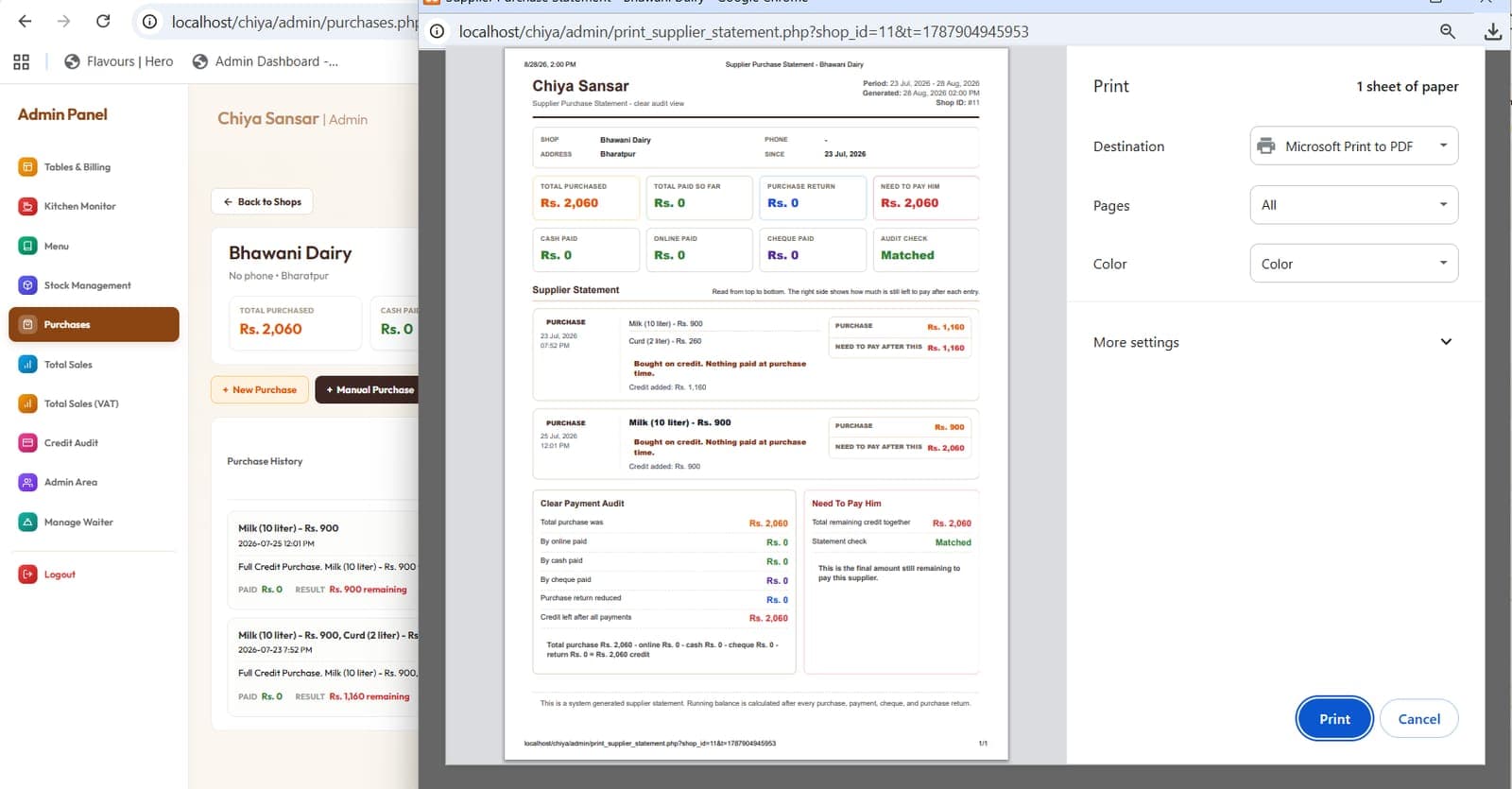Open the tab groups grid icon
This screenshot has width=1512, height=789.
click(22, 61)
